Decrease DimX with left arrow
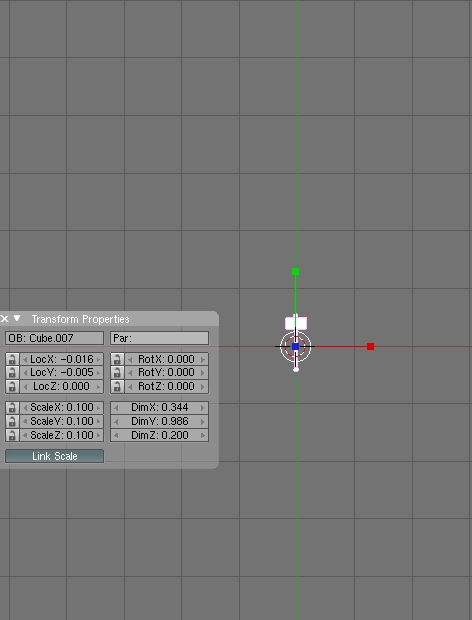The height and width of the screenshot is (620, 472). coord(116,407)
